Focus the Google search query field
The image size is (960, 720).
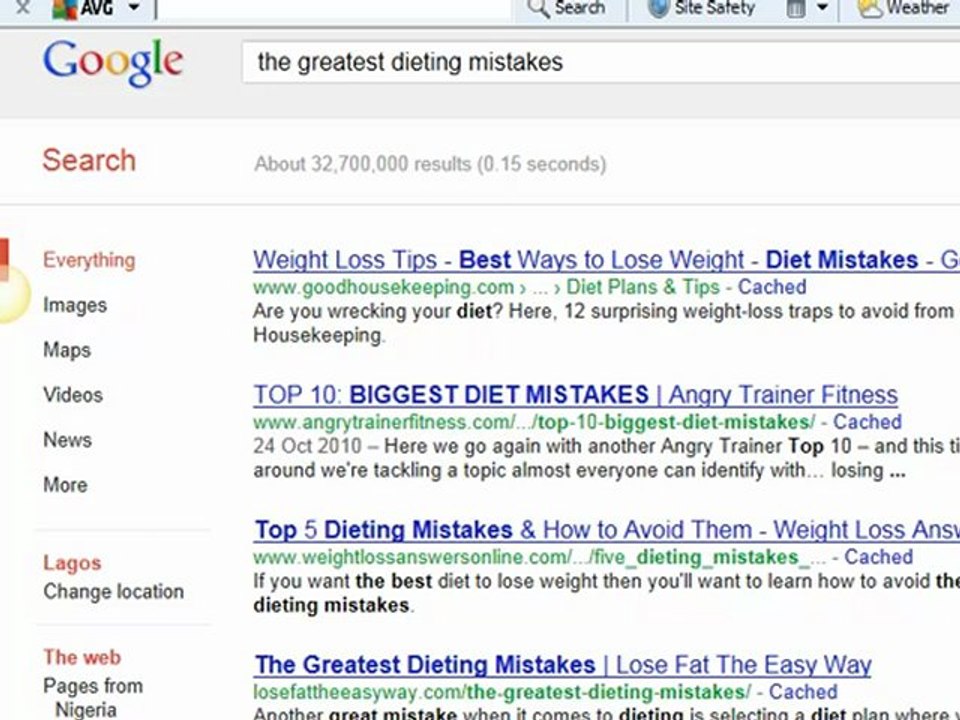(x=601, y=62)
